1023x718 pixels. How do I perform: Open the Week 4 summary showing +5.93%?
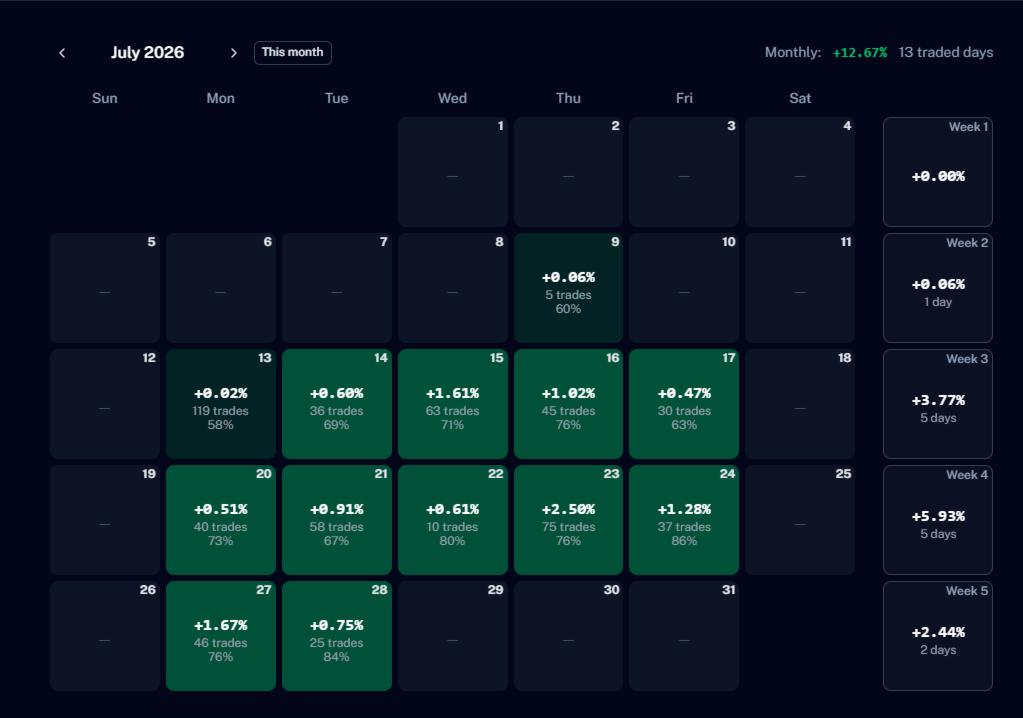[938, 520]
